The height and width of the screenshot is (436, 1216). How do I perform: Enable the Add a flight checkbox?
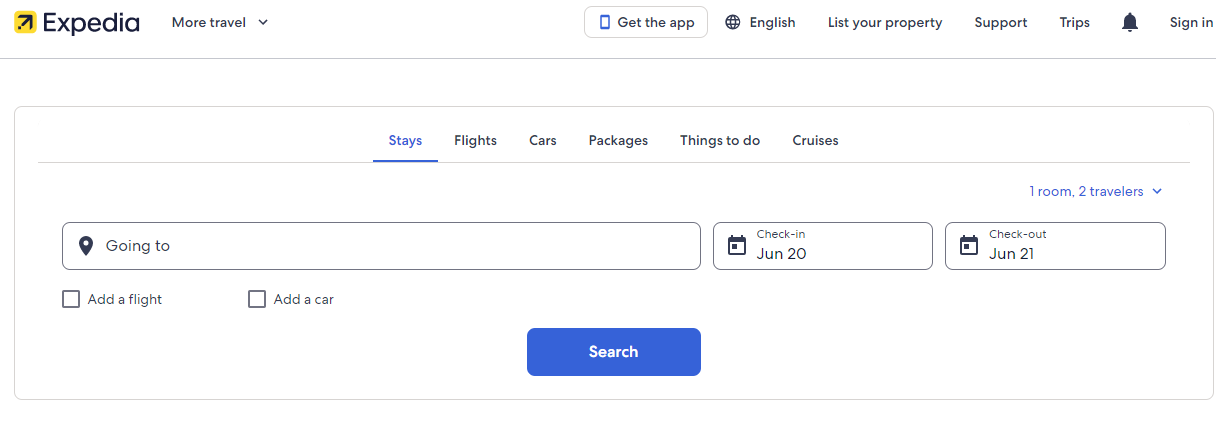click(x=71, y=299)
